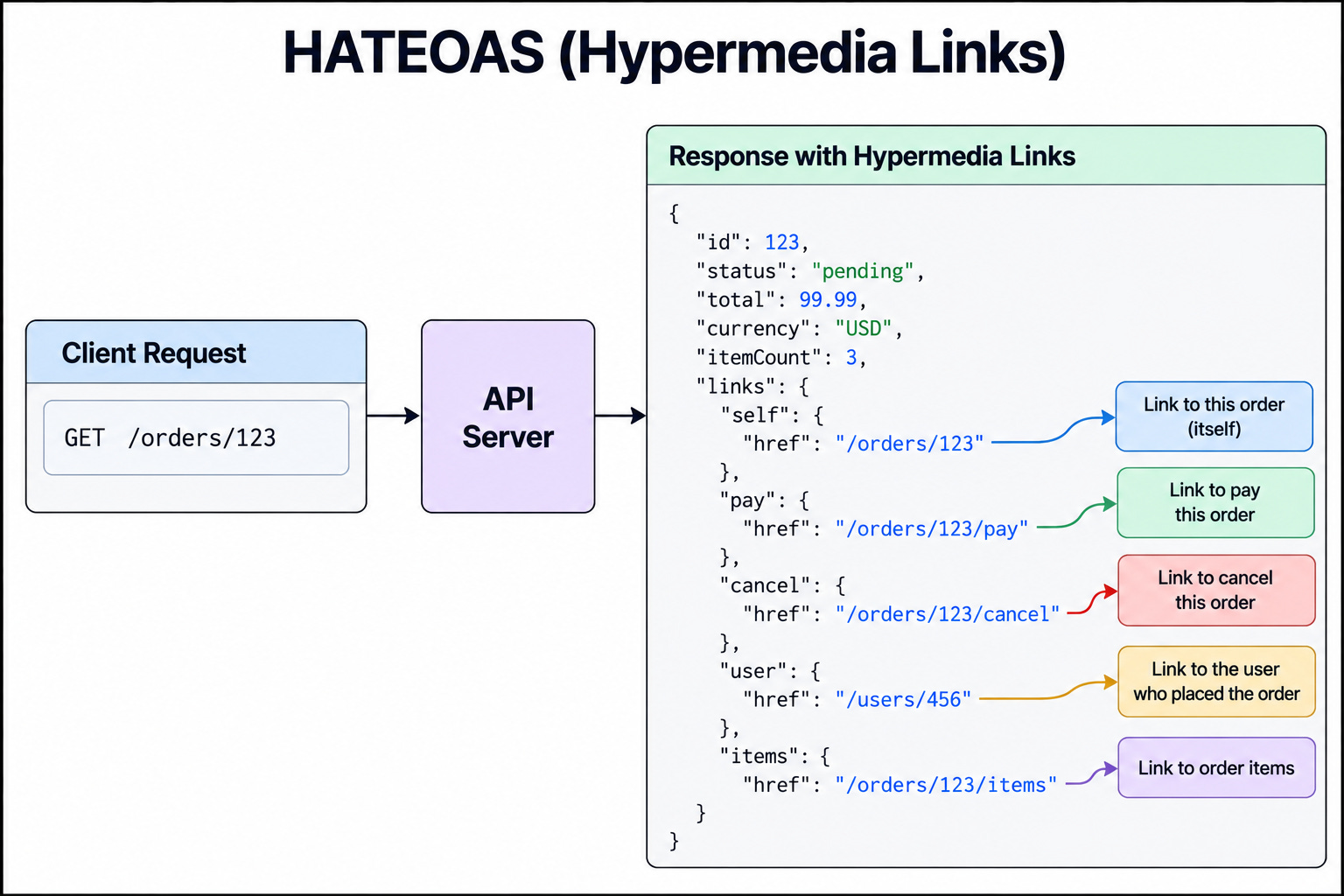Click the red 'Link to cancel this order' box

1216,590
